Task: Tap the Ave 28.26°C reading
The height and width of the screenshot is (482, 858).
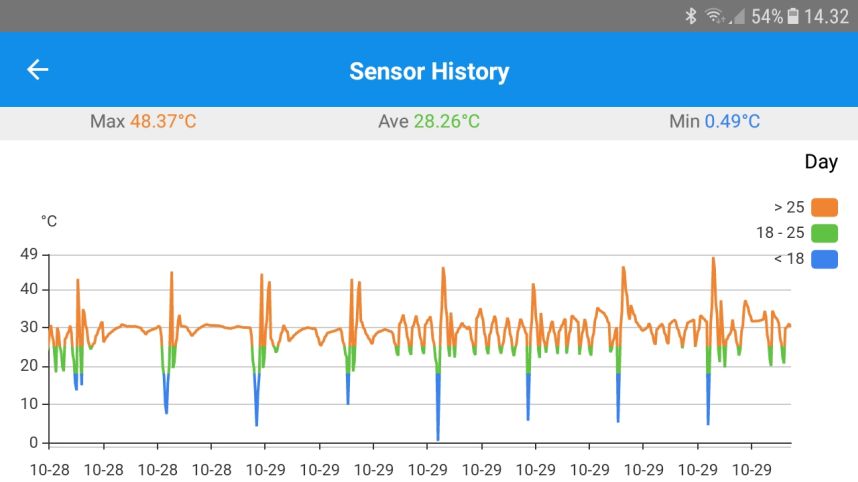Action: [x=429, y=122]
